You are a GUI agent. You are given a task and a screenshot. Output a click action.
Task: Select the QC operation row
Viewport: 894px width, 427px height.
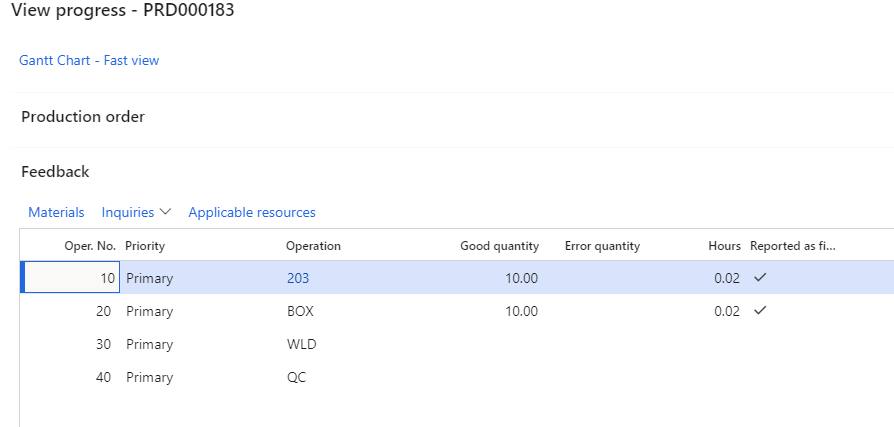coord(457,377)
